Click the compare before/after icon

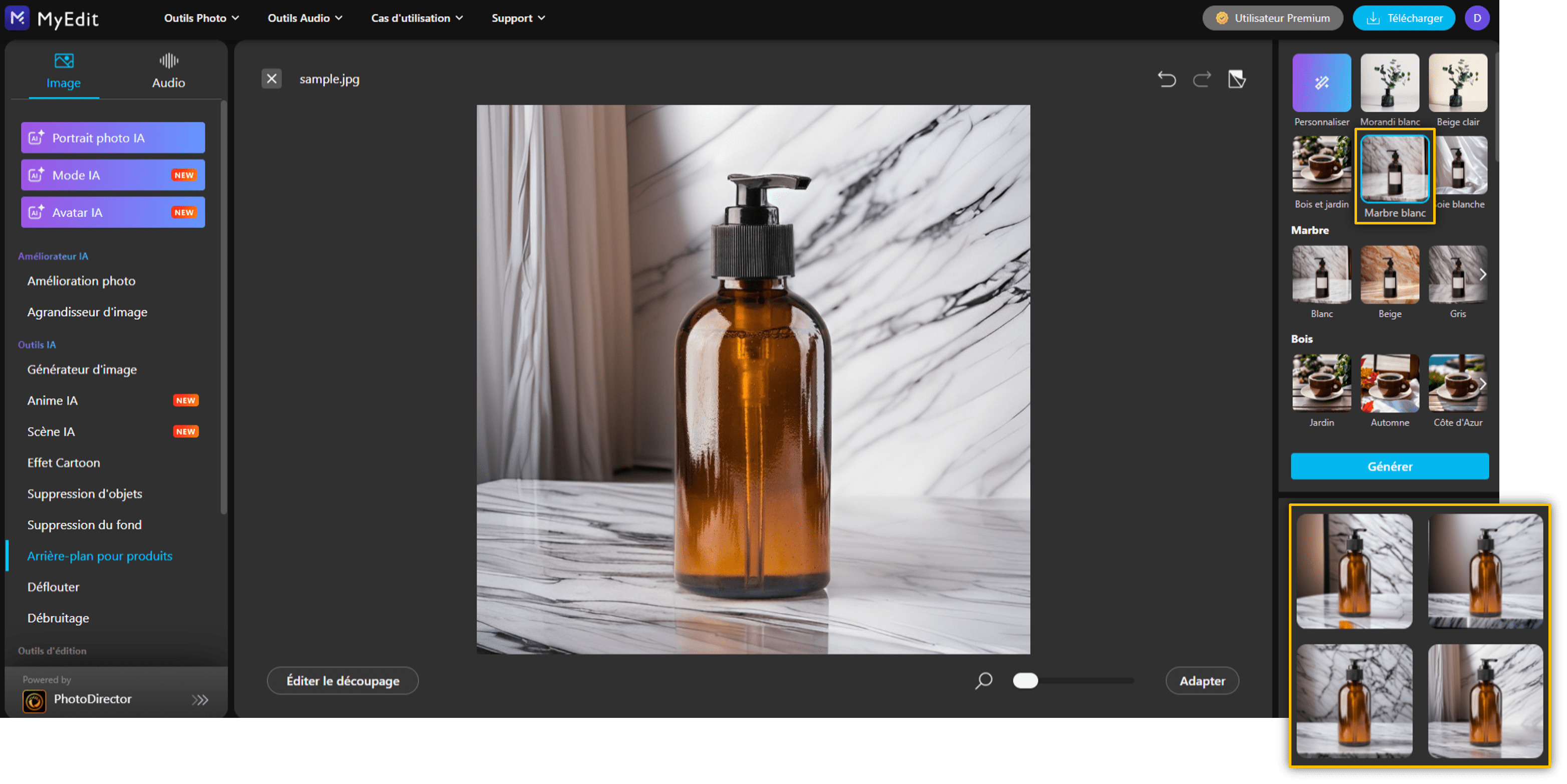pyautogui.click(x=1237, y=79)
